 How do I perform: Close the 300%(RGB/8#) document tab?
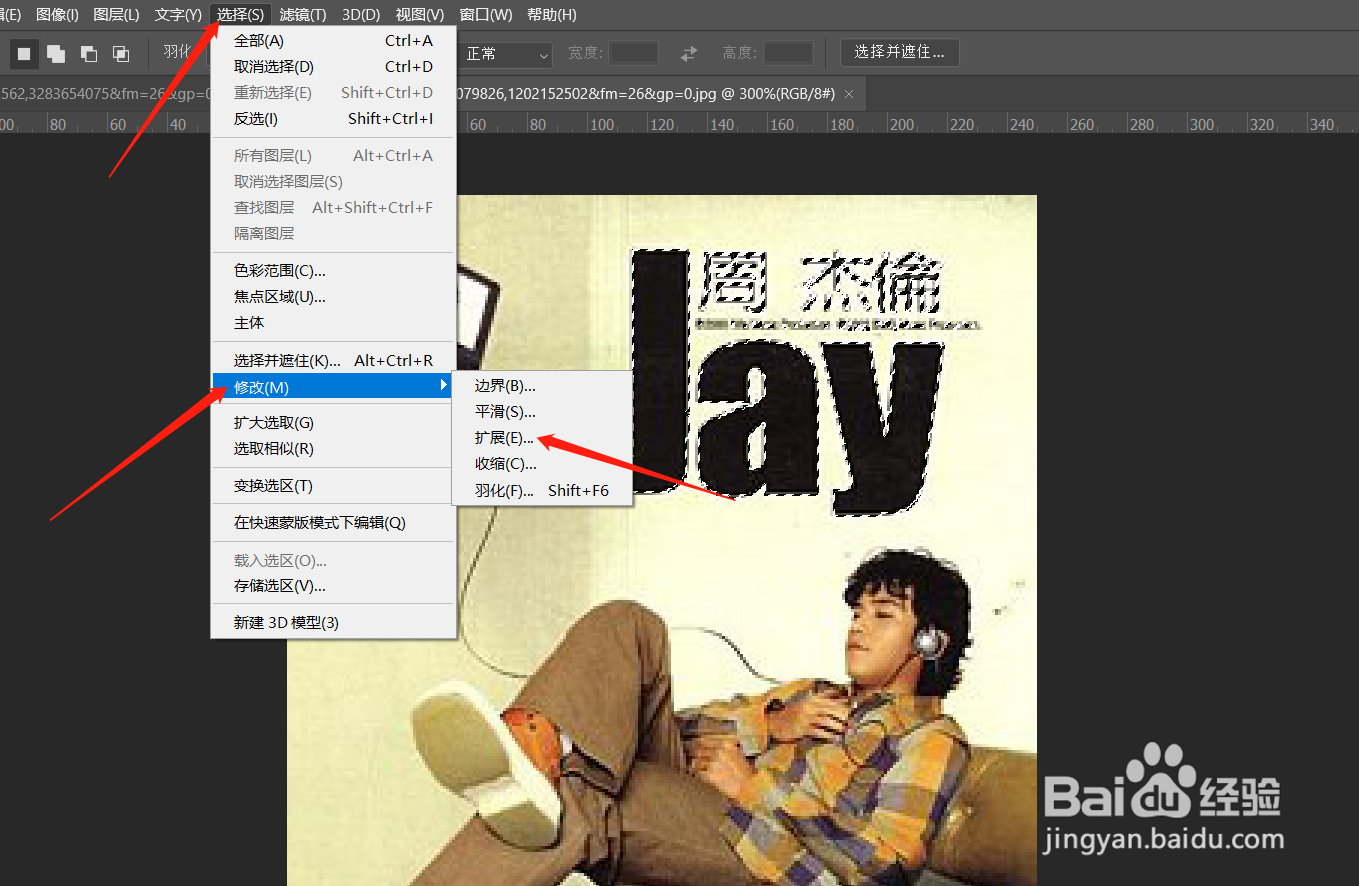(x=849, y=94)
